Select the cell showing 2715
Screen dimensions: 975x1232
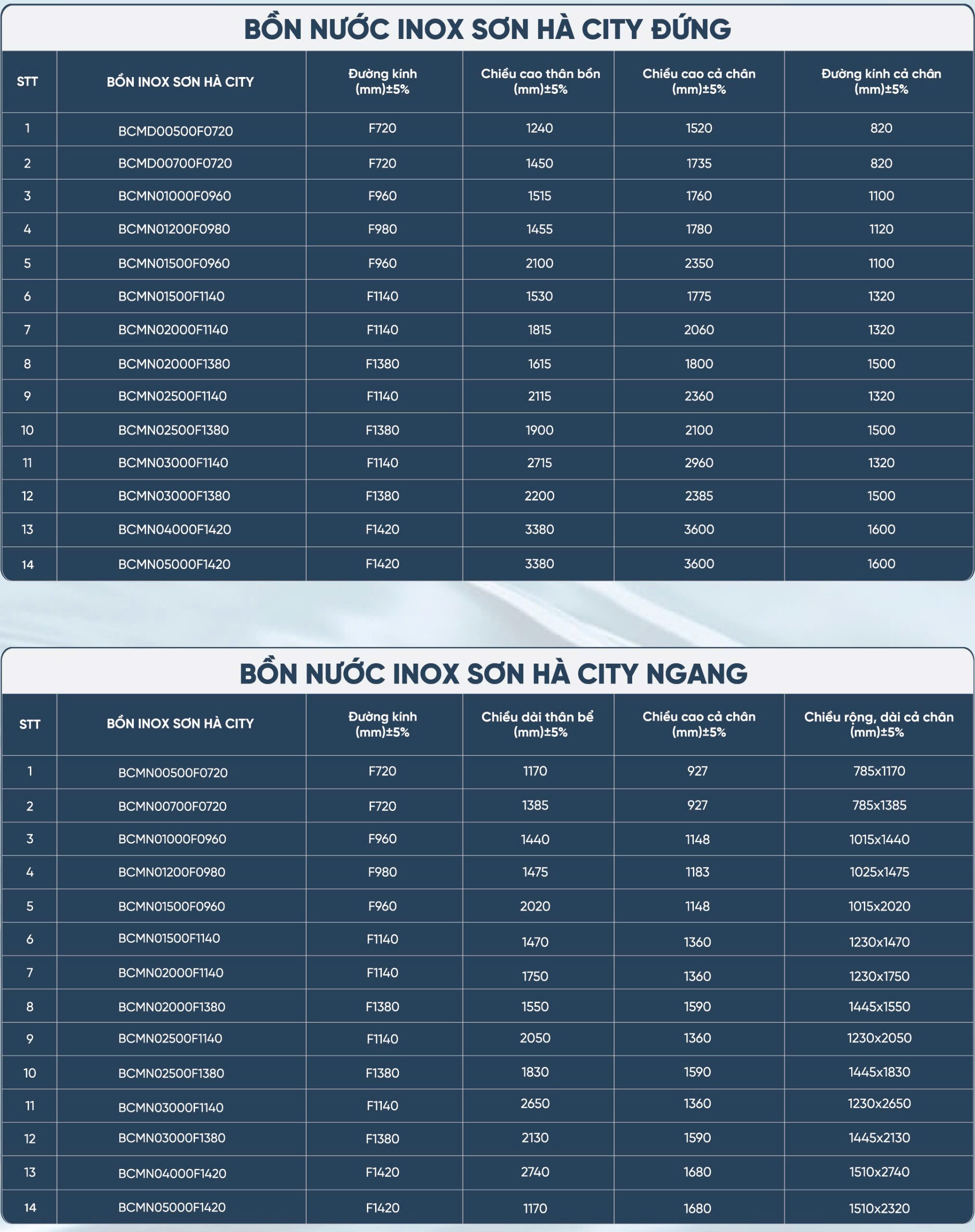point(539,463)
